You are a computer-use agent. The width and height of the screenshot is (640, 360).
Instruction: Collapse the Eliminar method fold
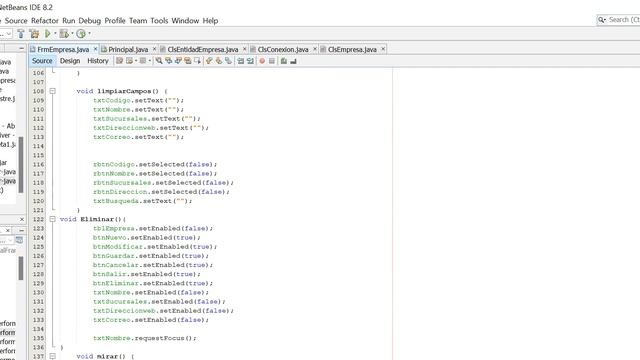tap(53, 219)
